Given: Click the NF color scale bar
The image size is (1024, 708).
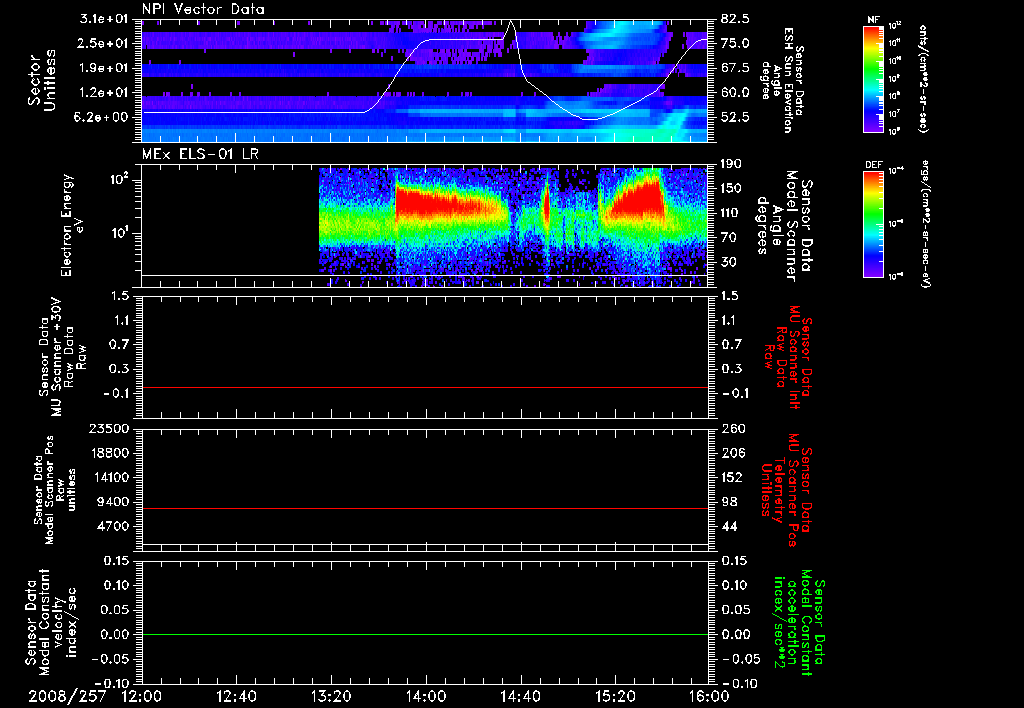Looking at the screenshot, I should tap(873, 78).
